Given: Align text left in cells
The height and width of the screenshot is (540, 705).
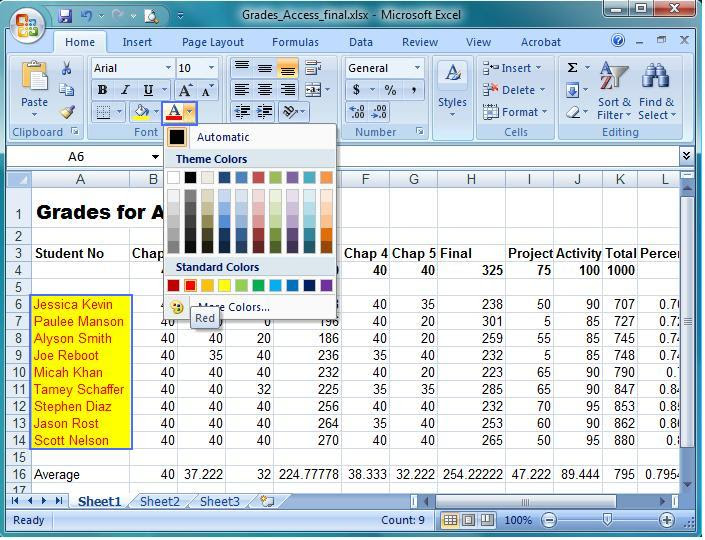Looking at the screenshot, I should tap(242, 90).
